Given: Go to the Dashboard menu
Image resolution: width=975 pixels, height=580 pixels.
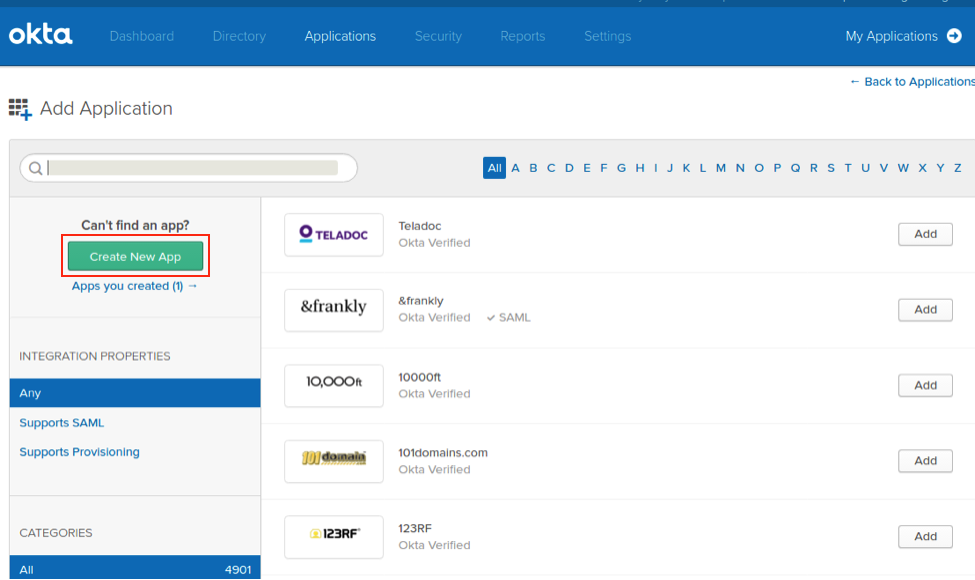Looking at the screenshot, I should (142, 36).
